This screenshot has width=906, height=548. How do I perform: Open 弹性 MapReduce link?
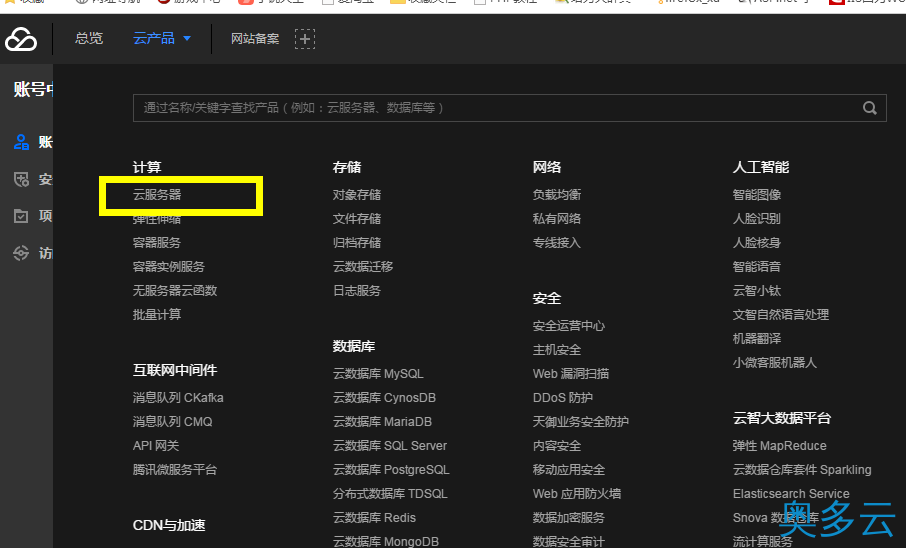[x=779, y=446]
